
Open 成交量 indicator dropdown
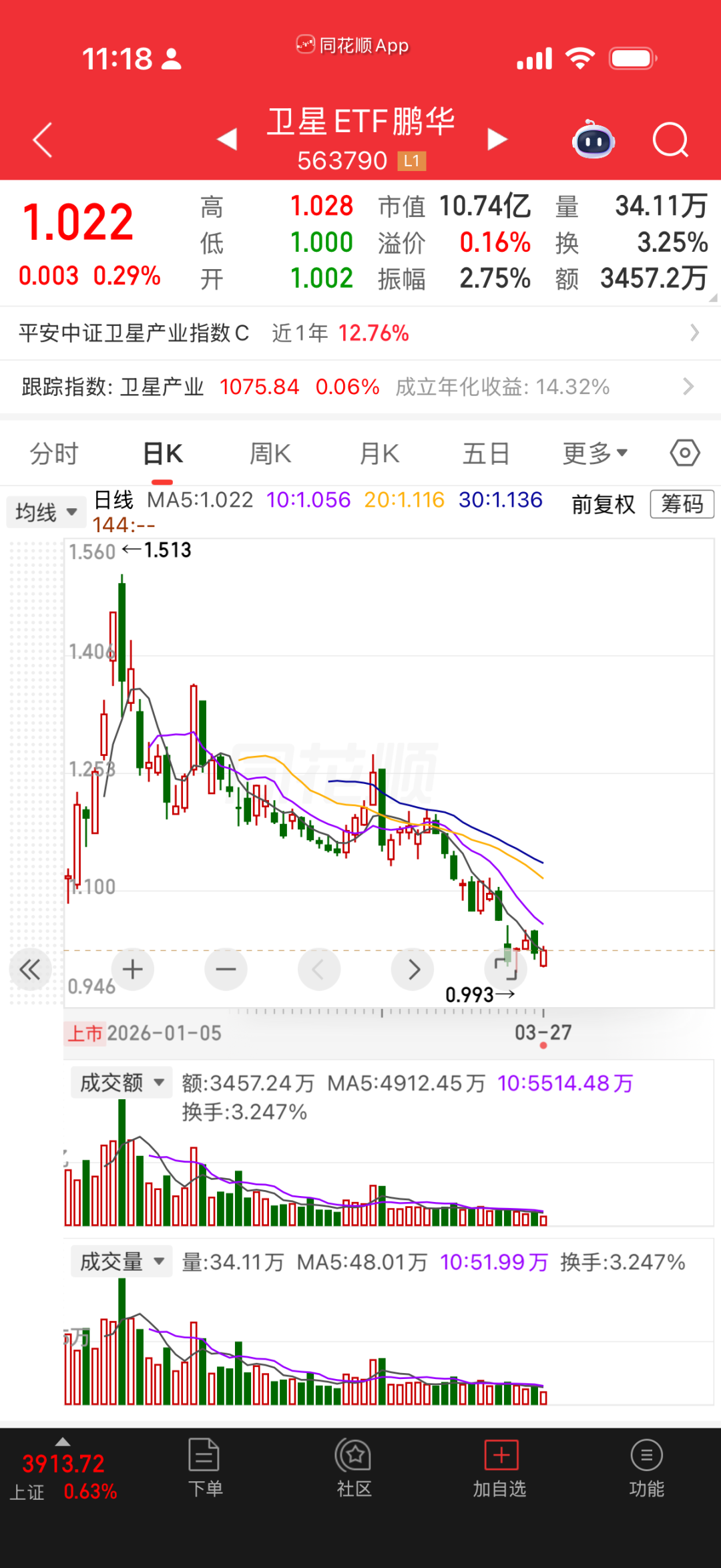click(x=122, y=1261)
